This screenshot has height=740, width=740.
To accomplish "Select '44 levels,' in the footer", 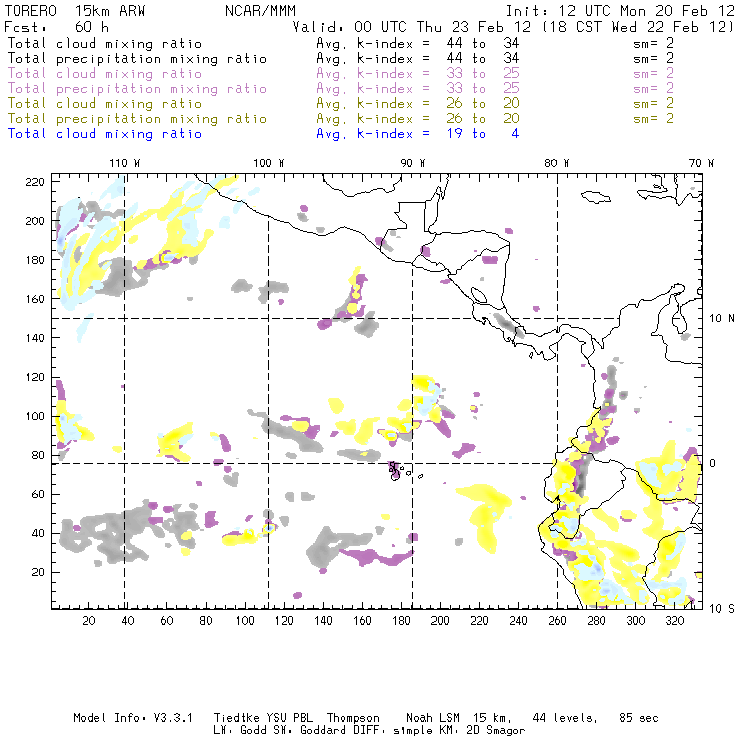I will coord(565,718).
